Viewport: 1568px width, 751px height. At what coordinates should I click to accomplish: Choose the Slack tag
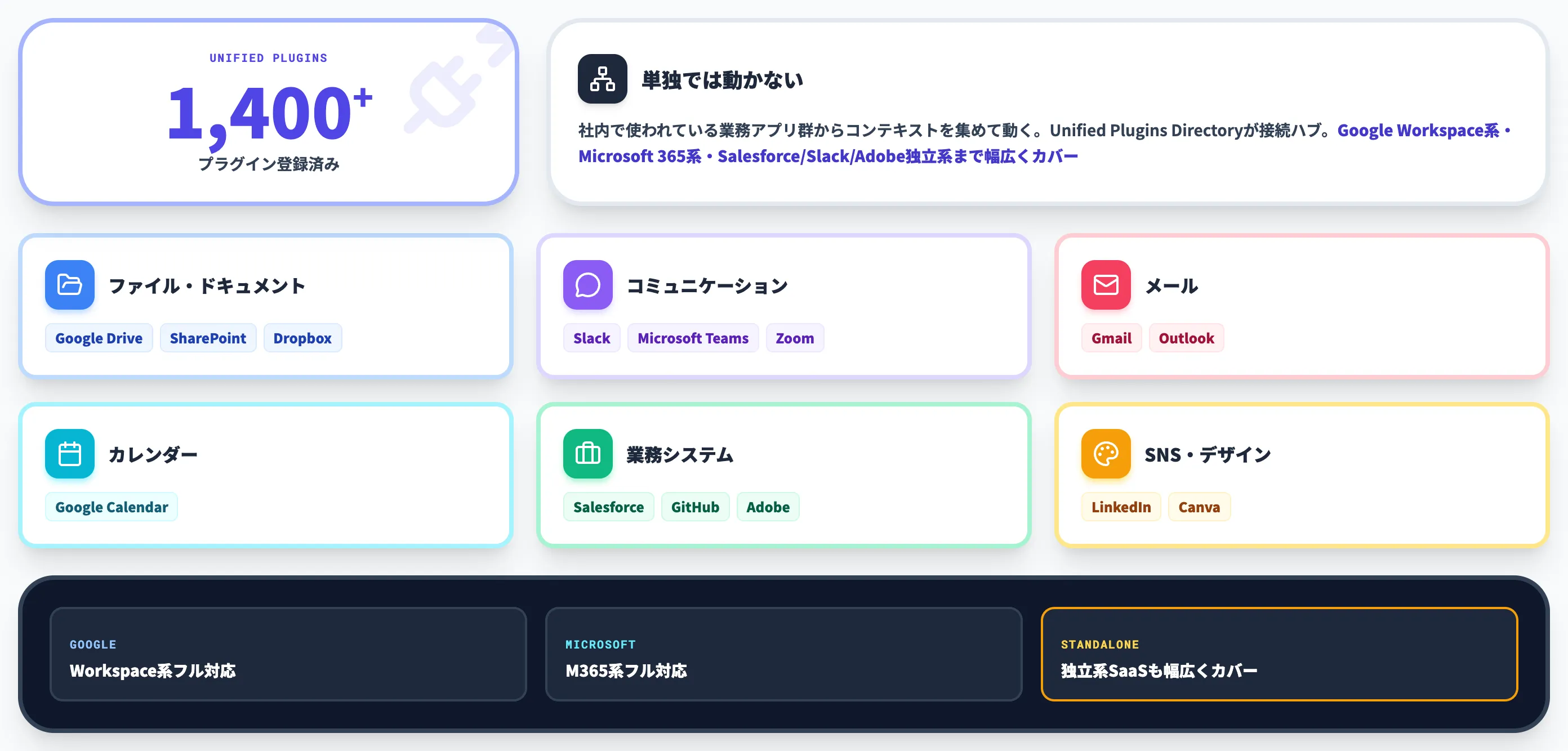(x=591, y=338)
